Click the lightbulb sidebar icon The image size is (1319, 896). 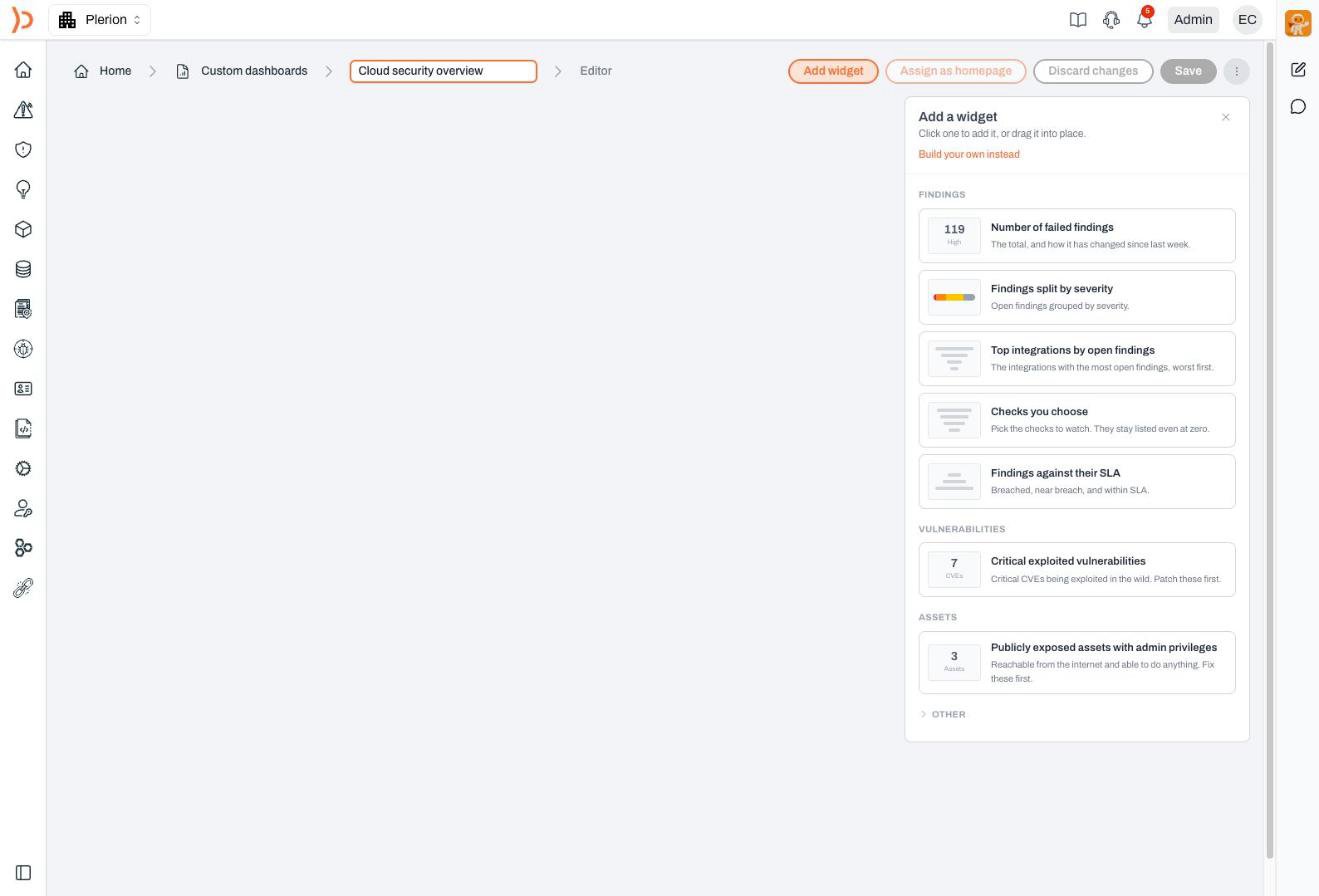pyautogui.click(x=23, y=189)
